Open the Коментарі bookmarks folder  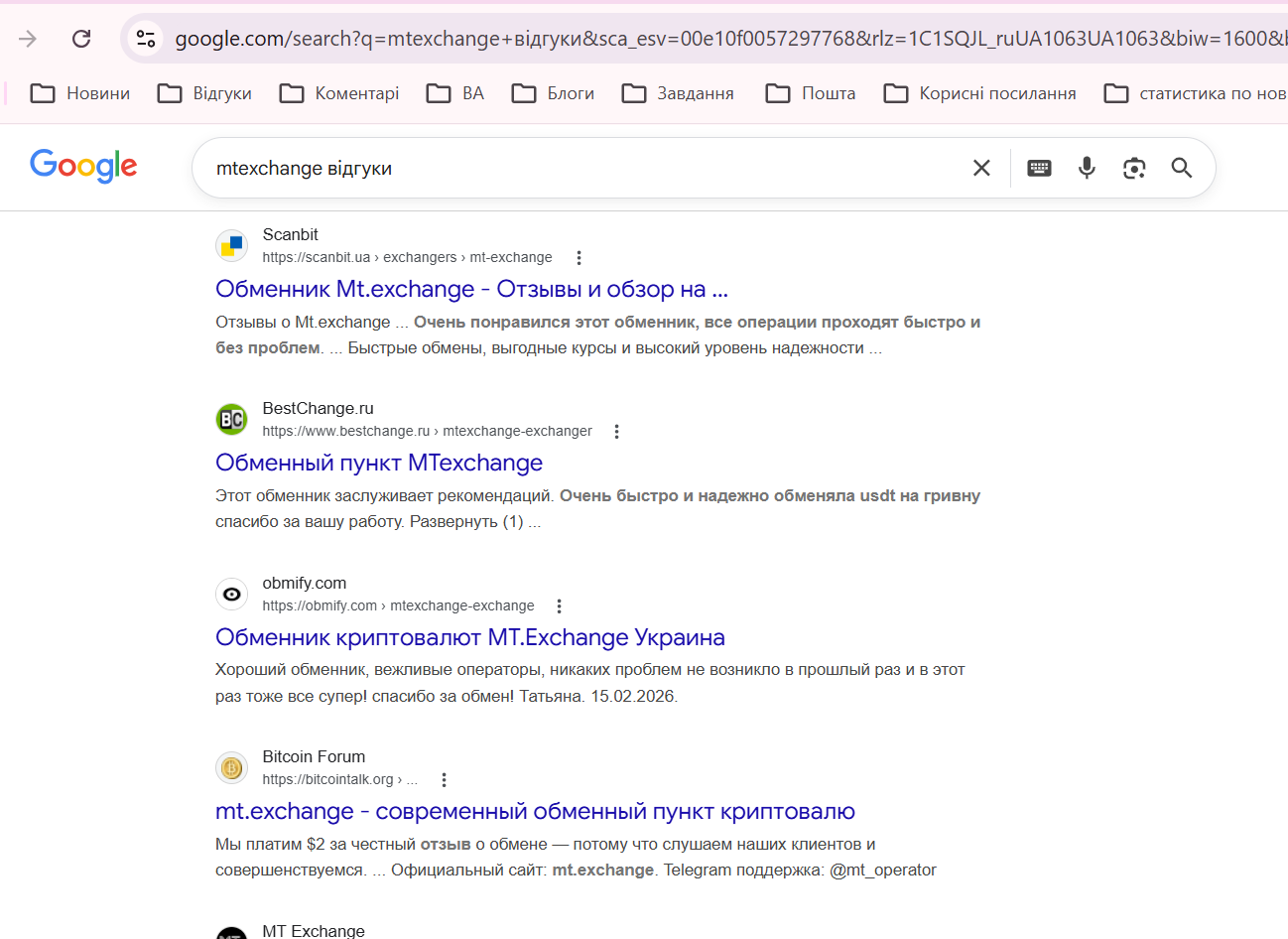point(339,93)
